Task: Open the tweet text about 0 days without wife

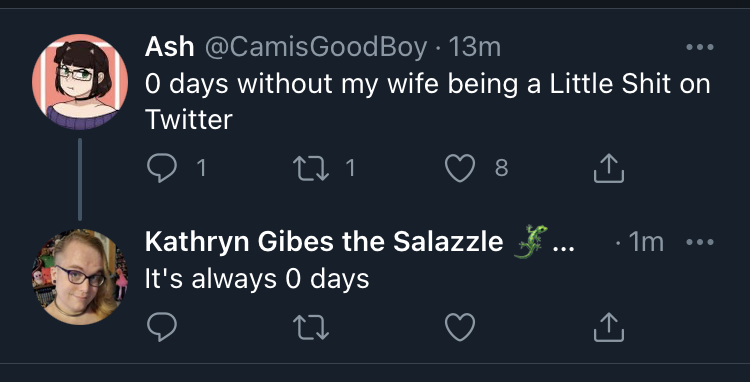Action: click(428, 101)
